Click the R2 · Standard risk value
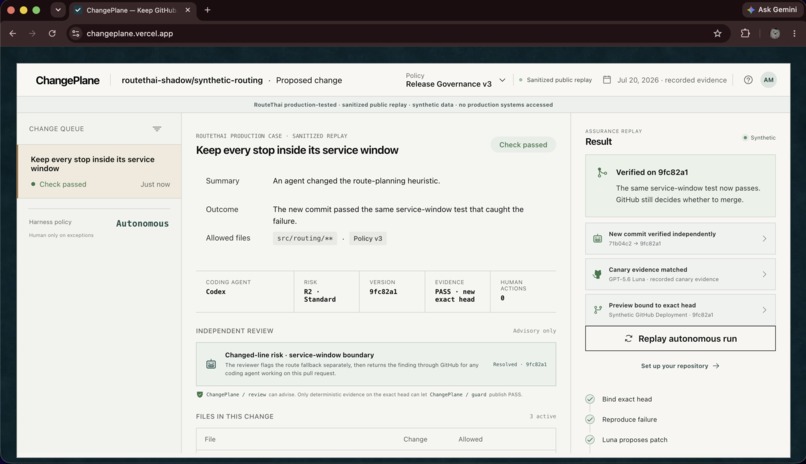The width and height of the screenshot is (806, 464). coord(319,295)
